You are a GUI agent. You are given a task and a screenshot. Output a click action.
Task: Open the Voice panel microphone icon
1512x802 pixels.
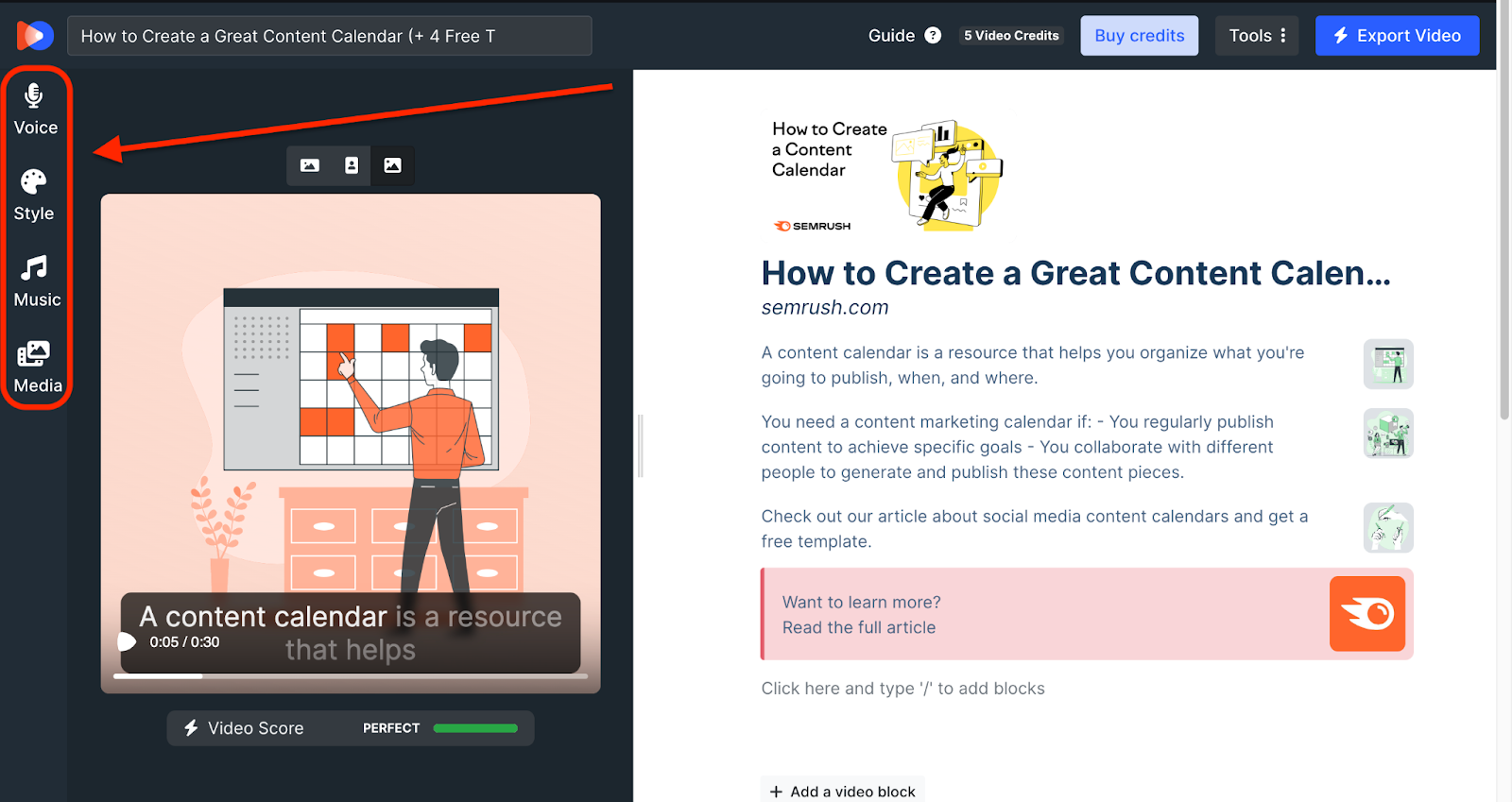(x=34, y=95)
